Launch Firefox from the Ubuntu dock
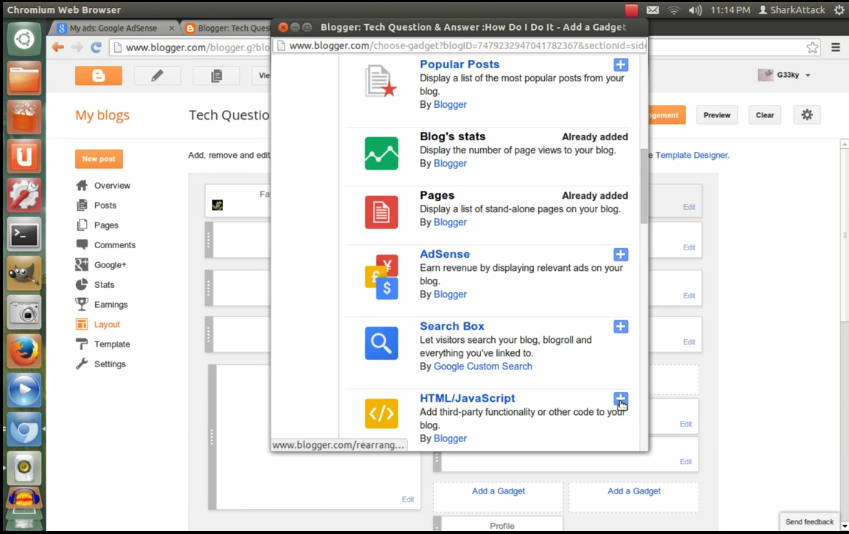 click(24, 351)
